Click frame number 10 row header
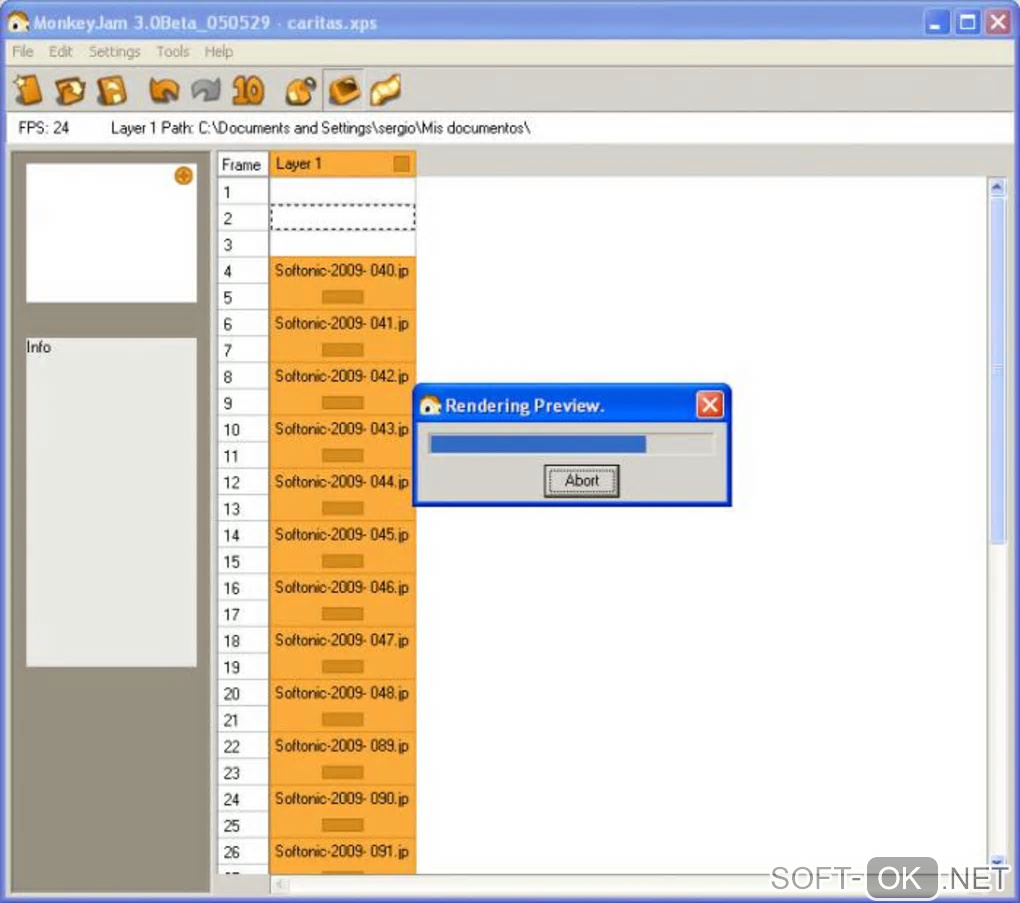The height and width of the screenshot is (903, 1020). [x=243, y=429]
